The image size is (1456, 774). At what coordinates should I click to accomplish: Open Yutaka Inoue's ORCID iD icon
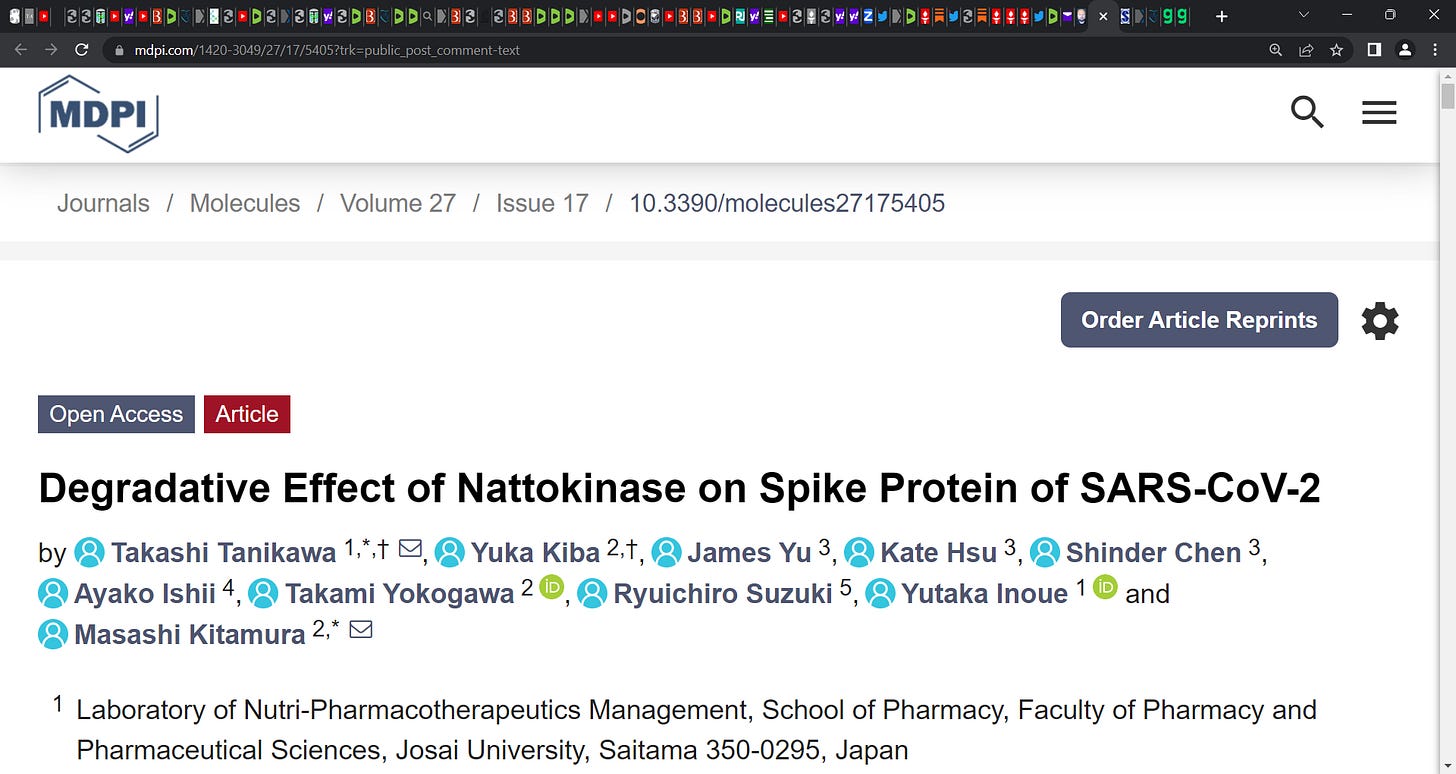click(x=1105, y=587)
